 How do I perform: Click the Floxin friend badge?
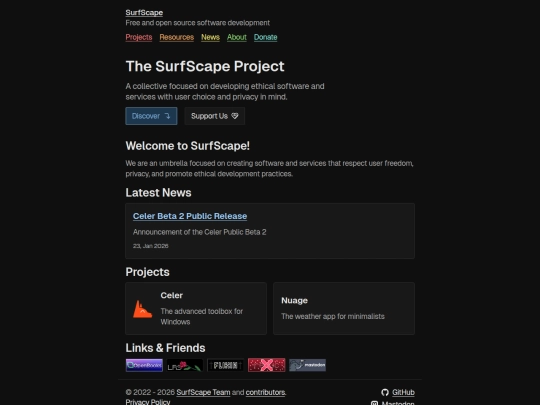[x=226, y=365]
